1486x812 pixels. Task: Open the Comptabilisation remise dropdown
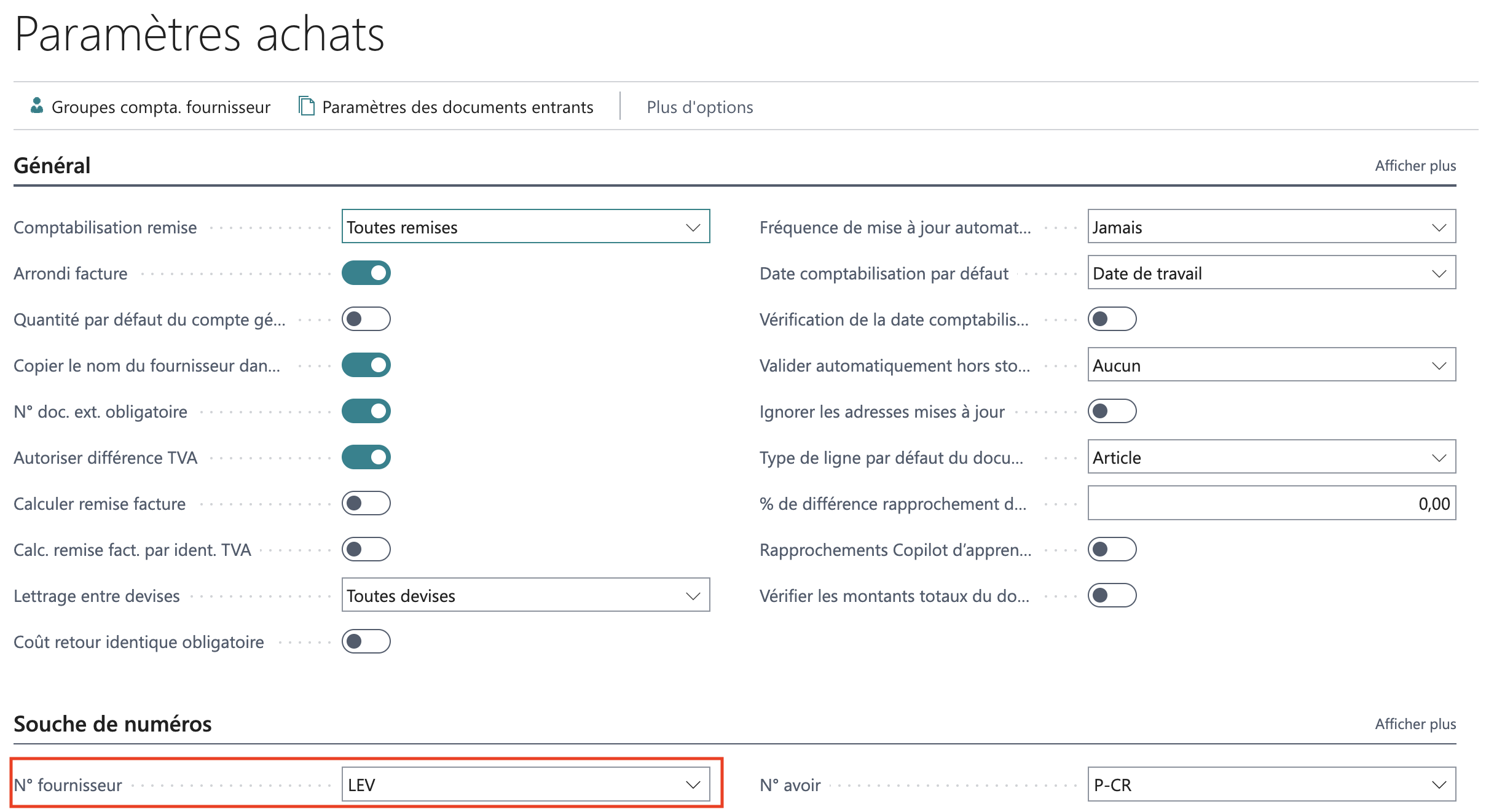[526, 227]
